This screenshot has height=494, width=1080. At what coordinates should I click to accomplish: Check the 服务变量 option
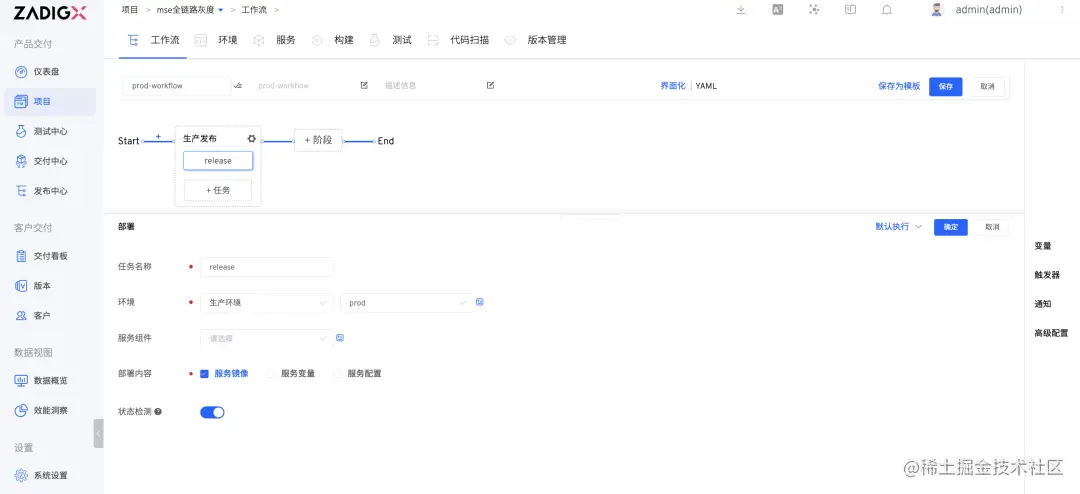pos(271,373)
